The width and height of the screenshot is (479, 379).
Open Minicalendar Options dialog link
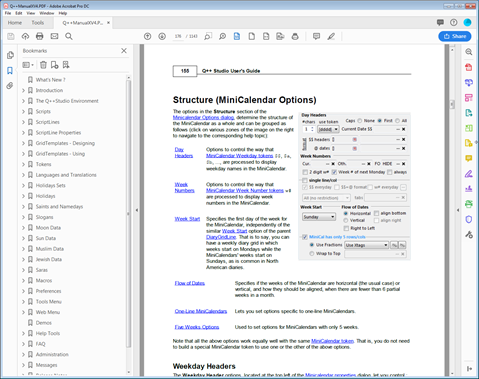[x=203, y=117]
